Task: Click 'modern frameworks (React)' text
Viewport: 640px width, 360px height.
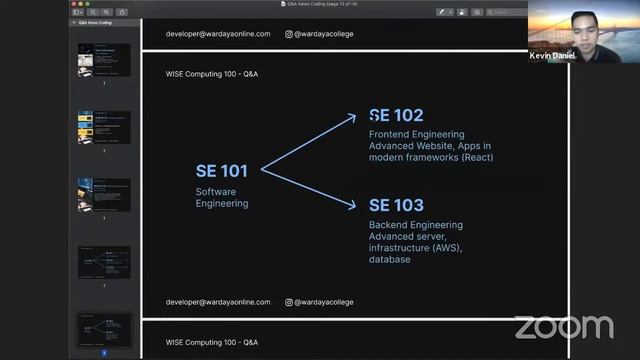Action: tap(431, 157)
